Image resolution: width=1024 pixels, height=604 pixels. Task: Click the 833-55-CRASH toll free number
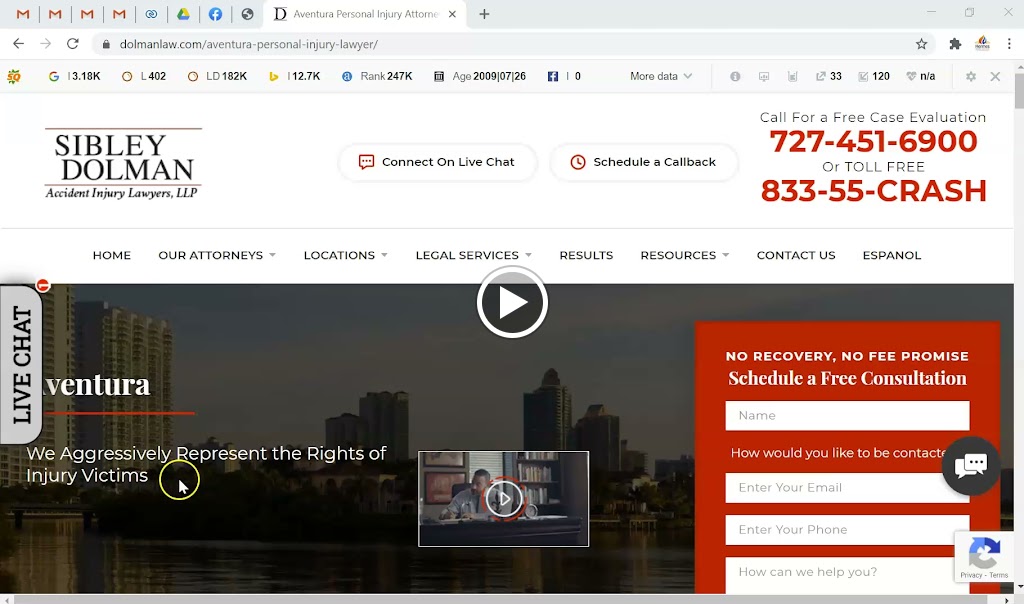(873, 191)
